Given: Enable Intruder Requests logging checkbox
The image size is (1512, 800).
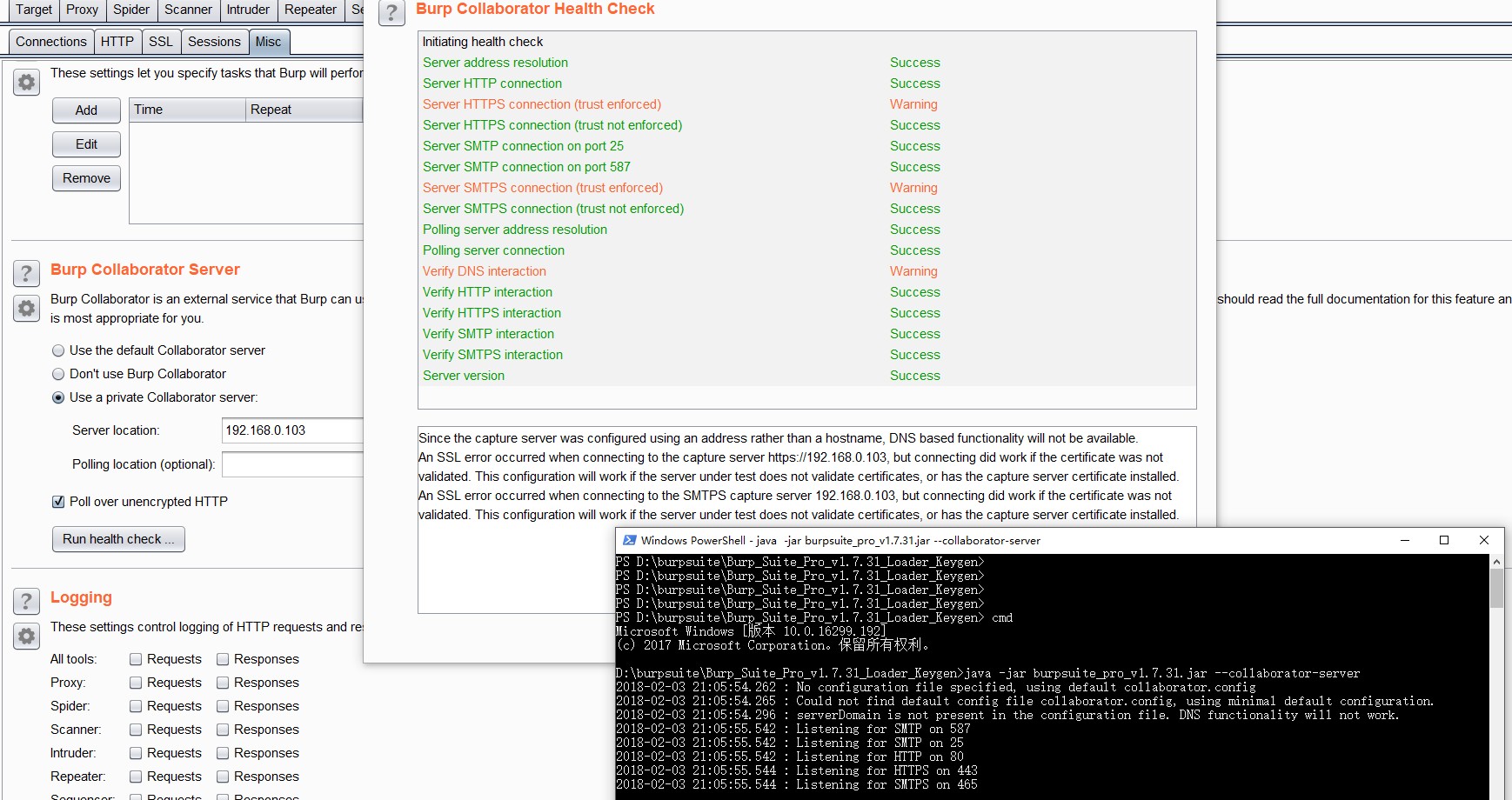Looking at the screenshot, I should coord(136,753).
